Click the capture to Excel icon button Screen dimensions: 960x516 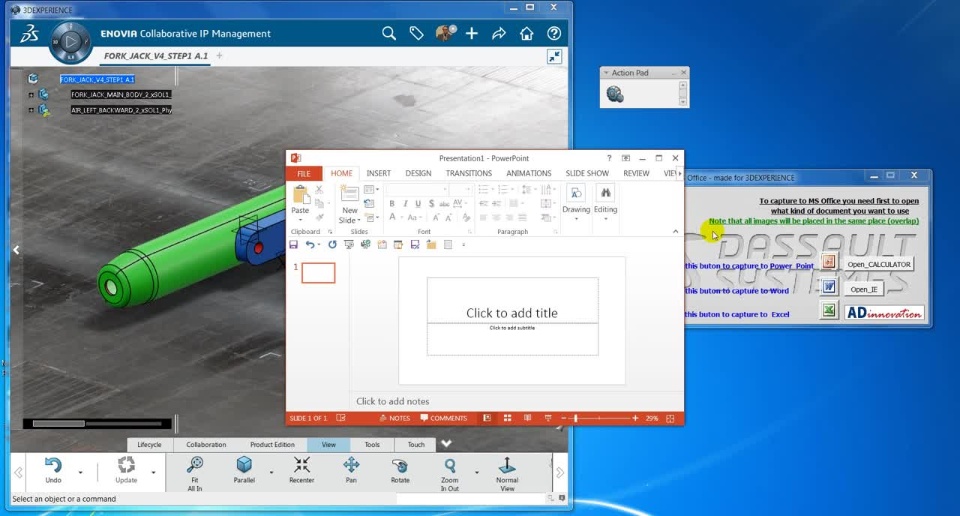click(828, 310)
